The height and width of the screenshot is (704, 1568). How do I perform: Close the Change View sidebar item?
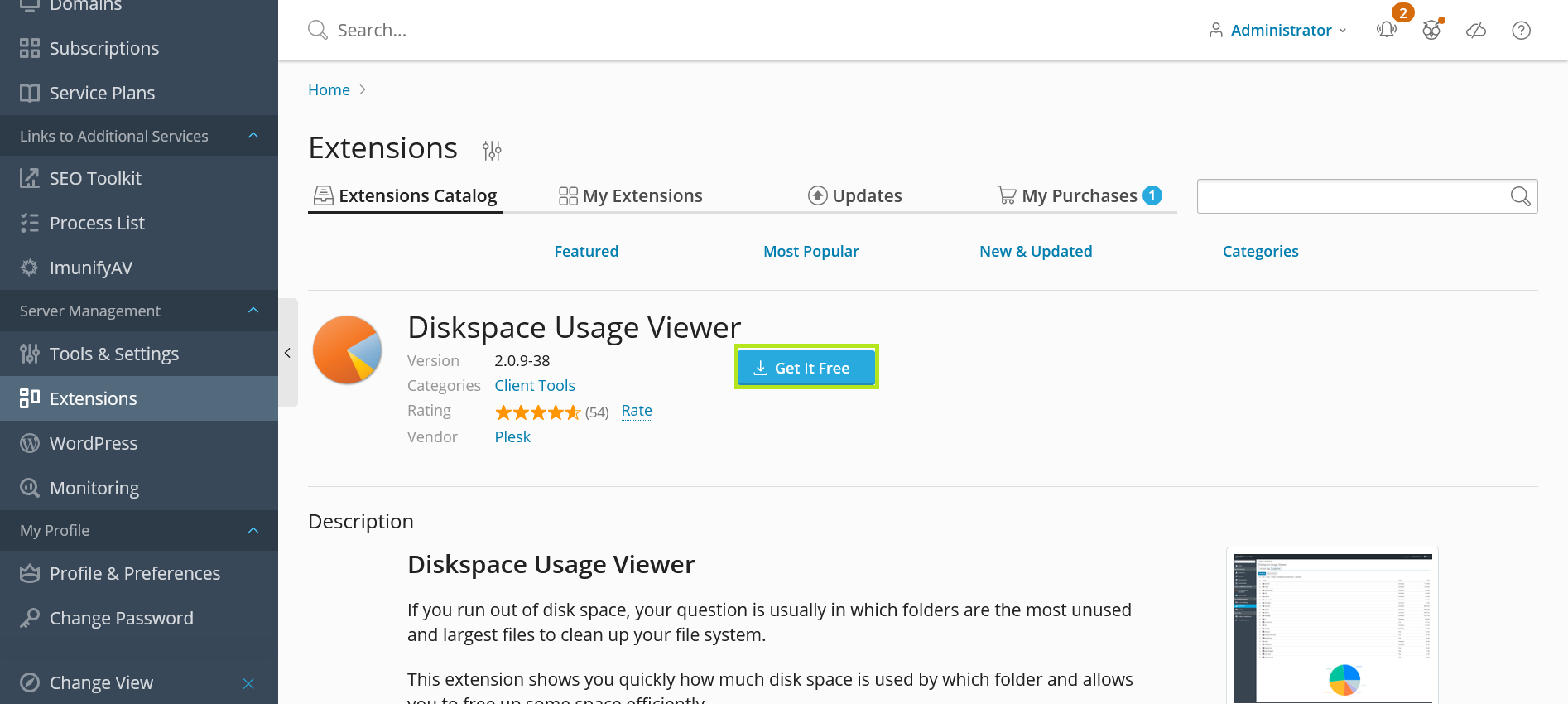tap(248, 683)
